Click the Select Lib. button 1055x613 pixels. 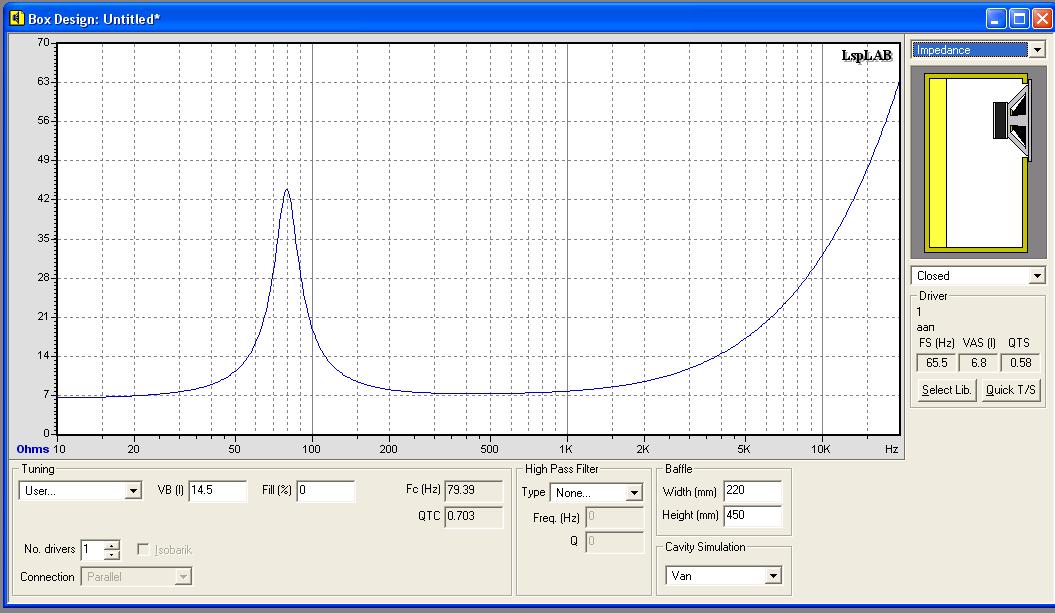coord(946,390)
